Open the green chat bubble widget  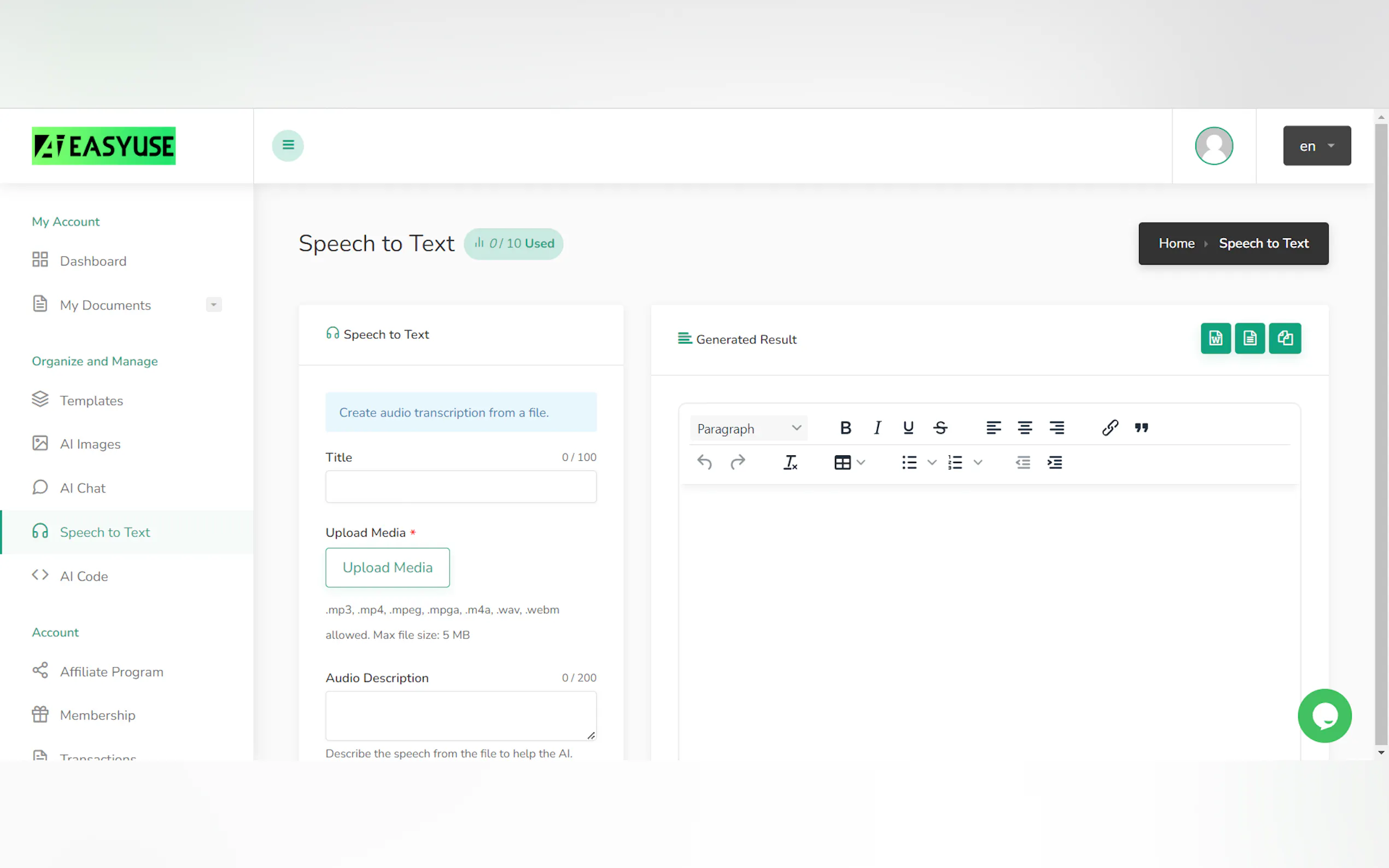[1324, 715]
